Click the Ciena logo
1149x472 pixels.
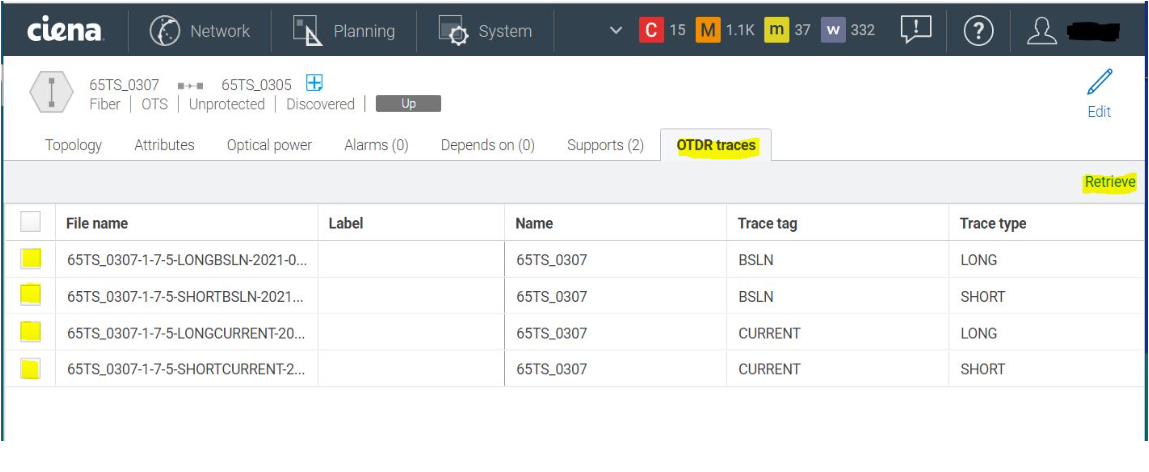click(x=65, y=31)
